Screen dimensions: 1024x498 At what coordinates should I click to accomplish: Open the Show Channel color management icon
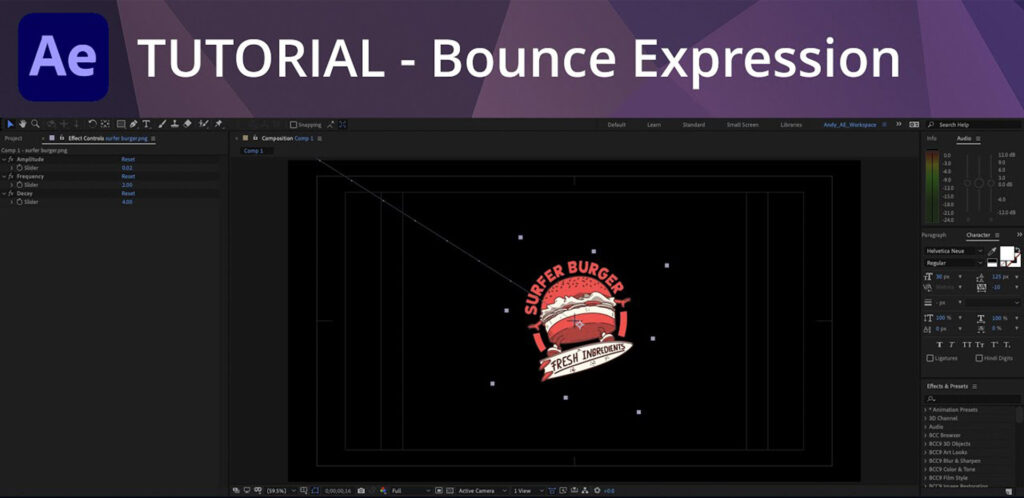(x=383, y=490)
